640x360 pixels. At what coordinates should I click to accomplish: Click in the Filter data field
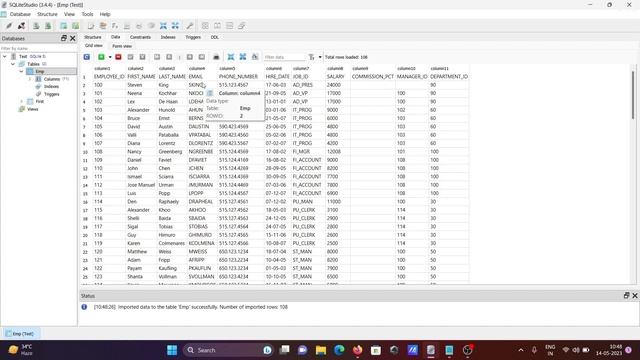pyautogui.click(x=284, y=57)
